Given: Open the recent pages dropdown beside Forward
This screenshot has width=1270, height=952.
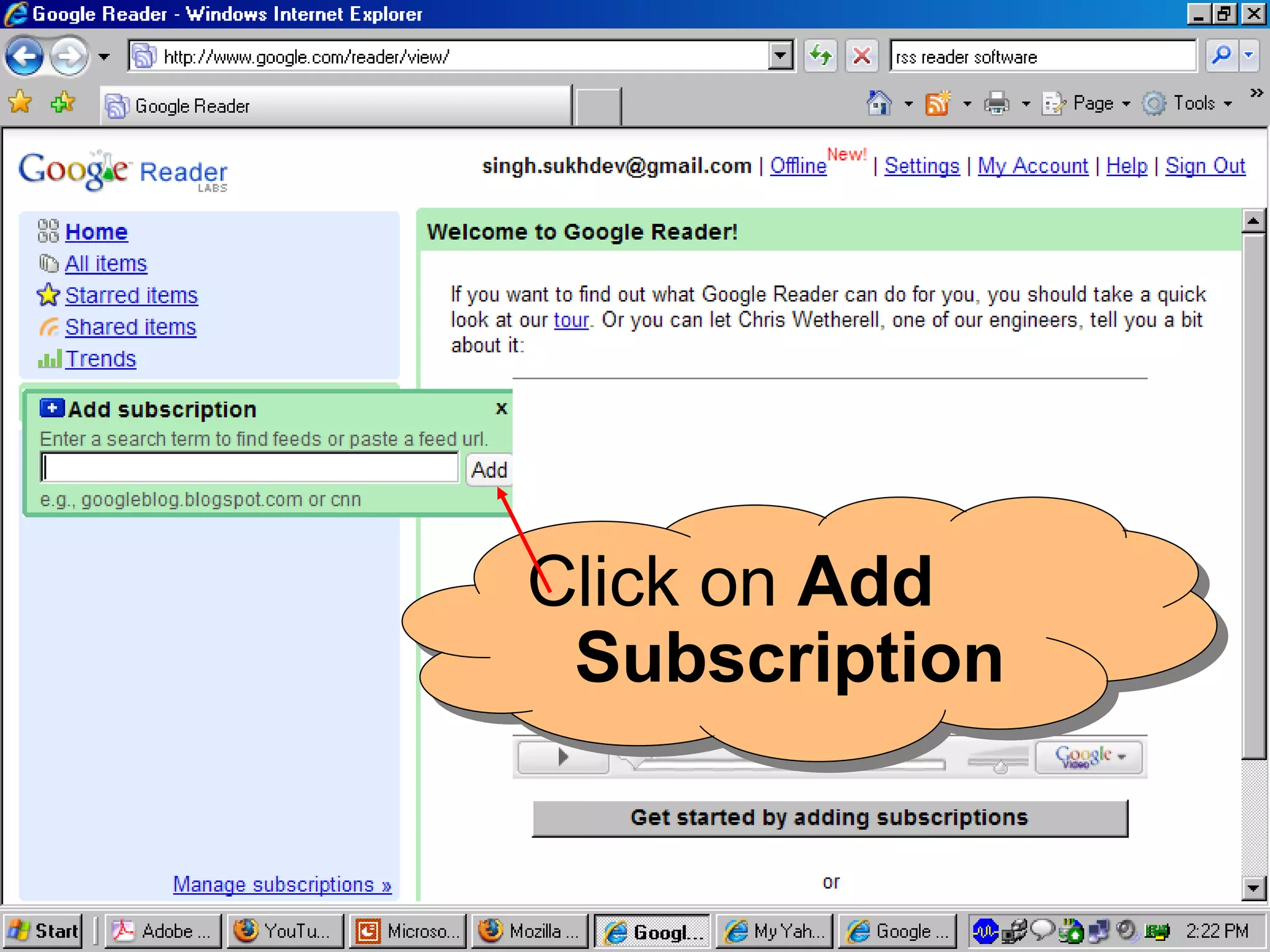Looking at the screenshot, I should point(104,57).
